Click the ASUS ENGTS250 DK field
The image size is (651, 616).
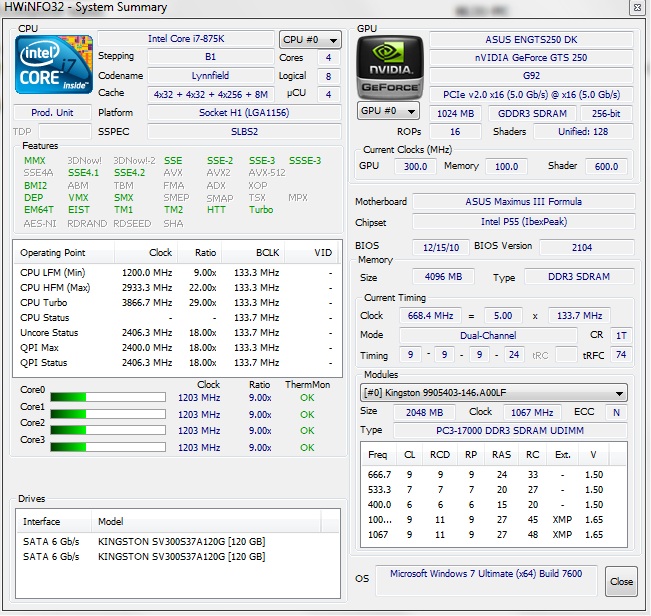click(531, 40)
